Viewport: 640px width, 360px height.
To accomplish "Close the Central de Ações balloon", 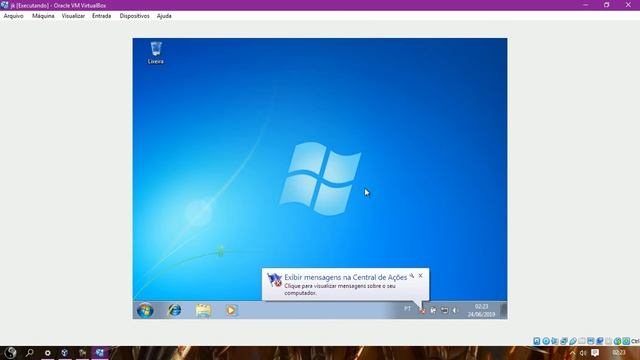I will pyautogui.click(x=420, y=276).
